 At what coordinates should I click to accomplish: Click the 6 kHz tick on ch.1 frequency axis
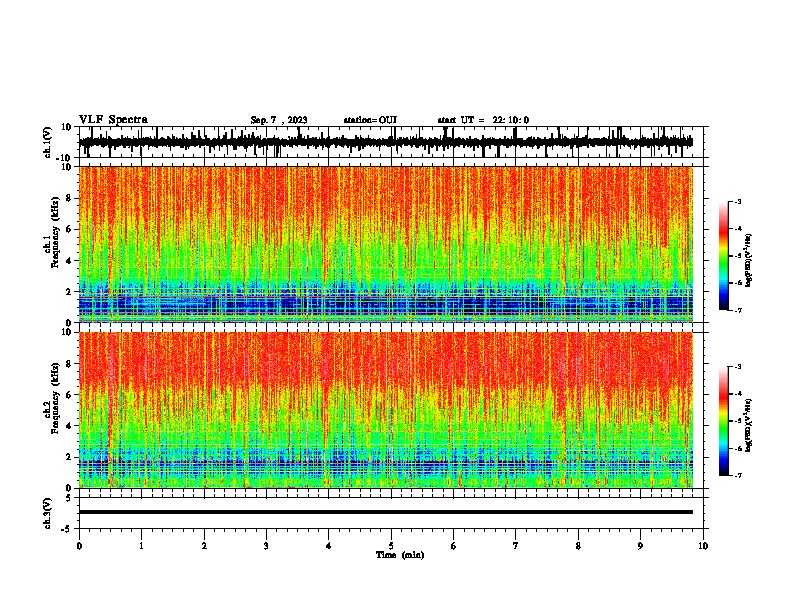click(x=69, y=230)
